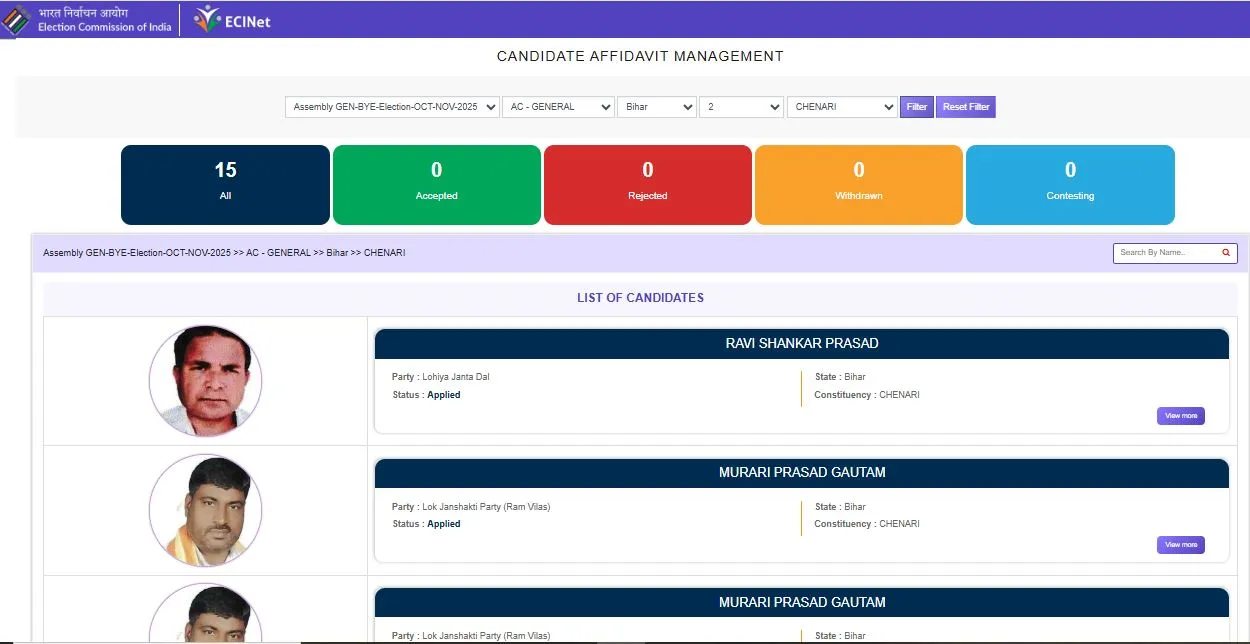
Task: View more for Ravi Shankar Prasad
Action: pyautogui.click(x=1180, y=416)
